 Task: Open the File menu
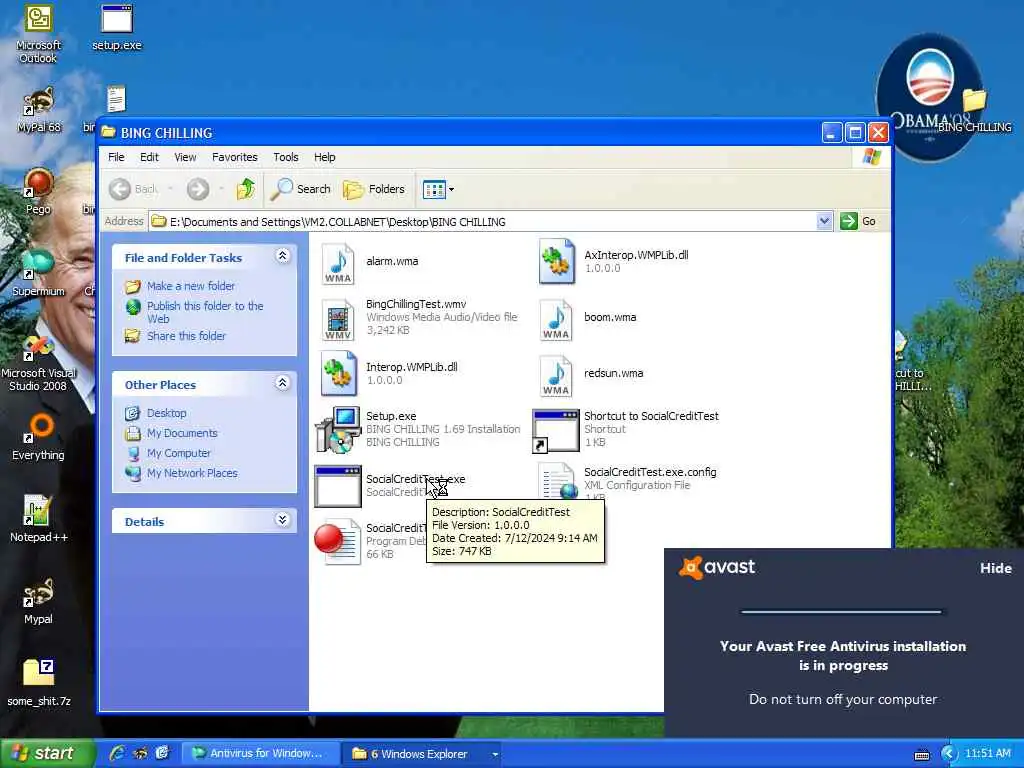click(x=116, y=157)
